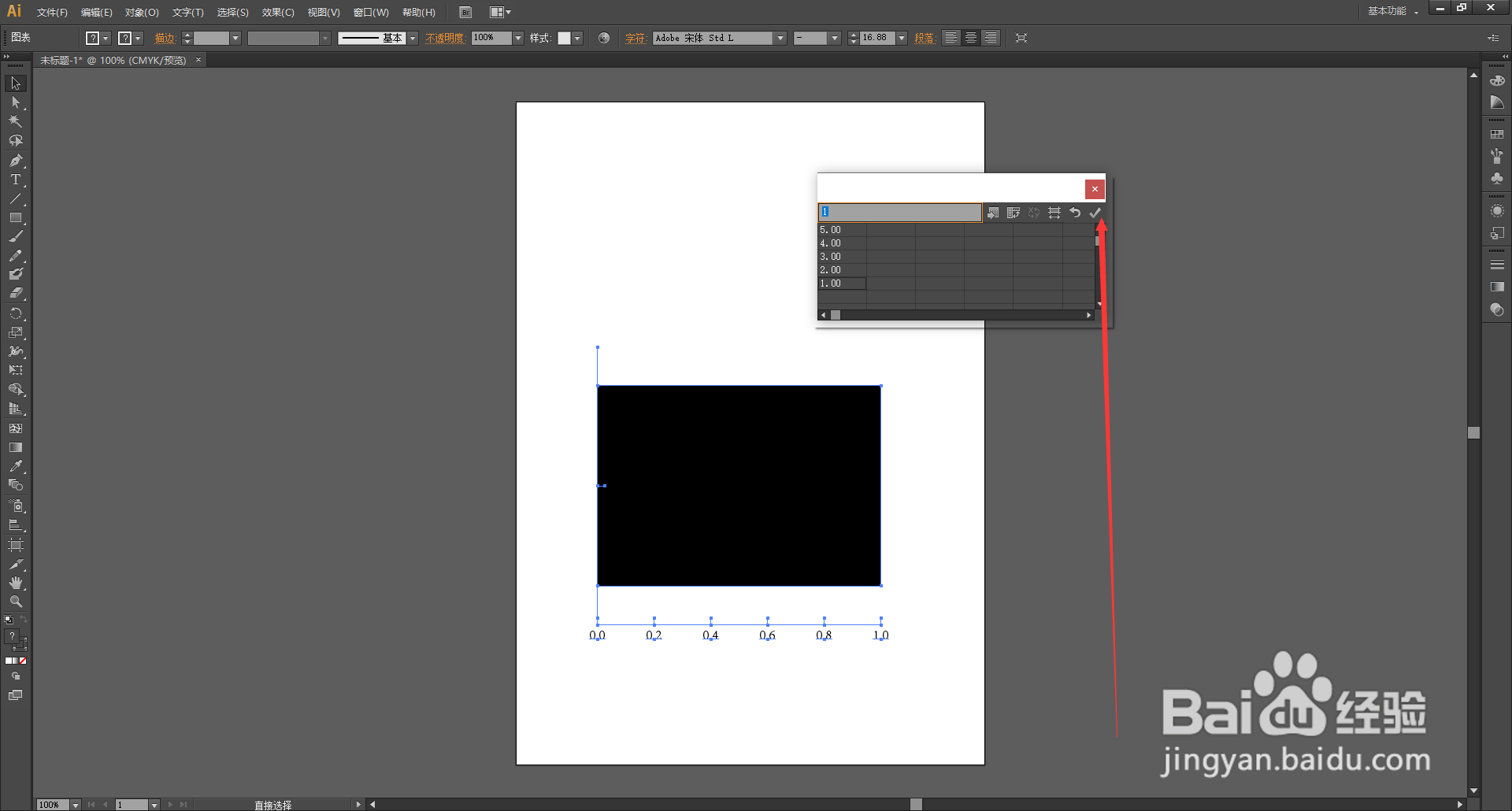Open the Brushes panel icon
The image size is (1512, 811).
coord(1497,156)
